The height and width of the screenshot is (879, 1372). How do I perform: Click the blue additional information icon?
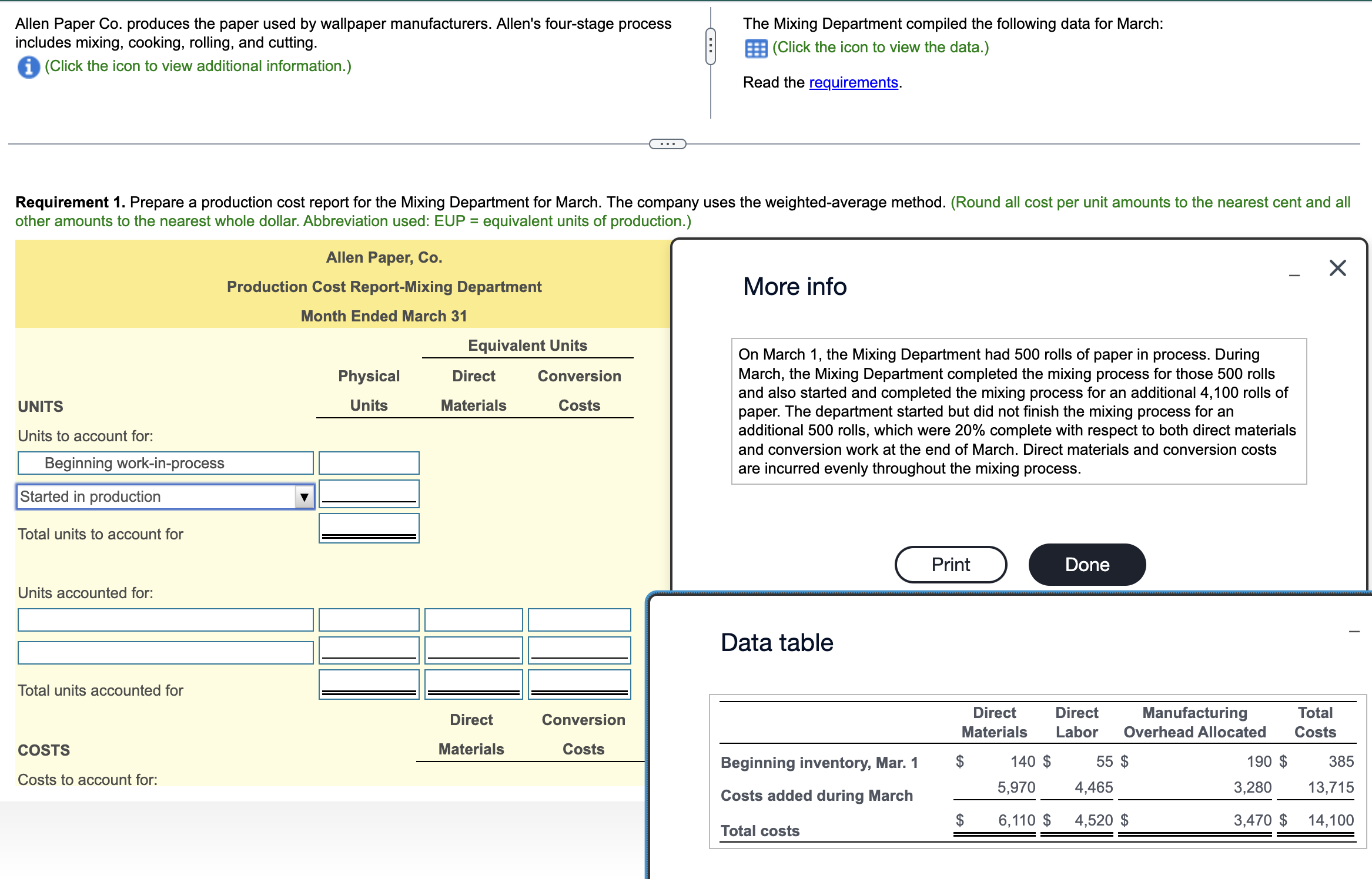[28, 67]
